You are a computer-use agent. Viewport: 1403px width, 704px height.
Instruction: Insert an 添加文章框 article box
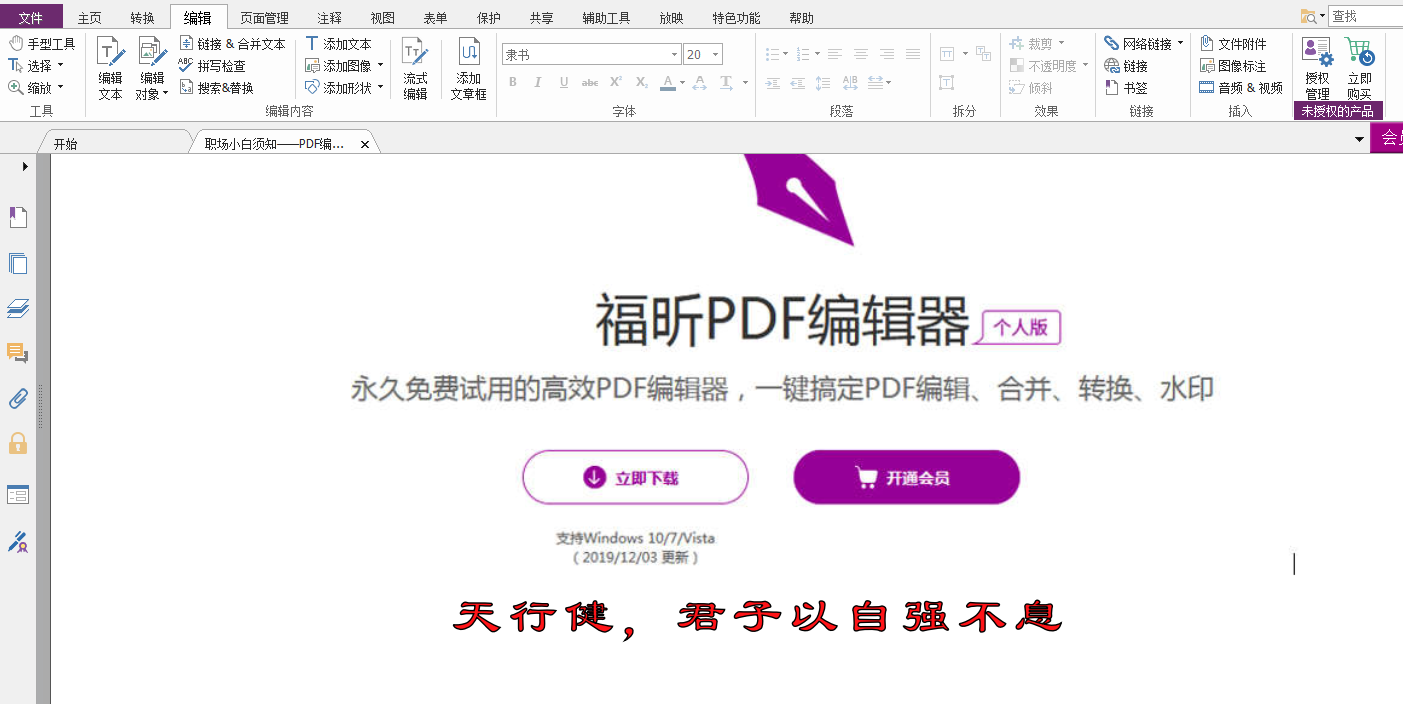pos(467,67)
